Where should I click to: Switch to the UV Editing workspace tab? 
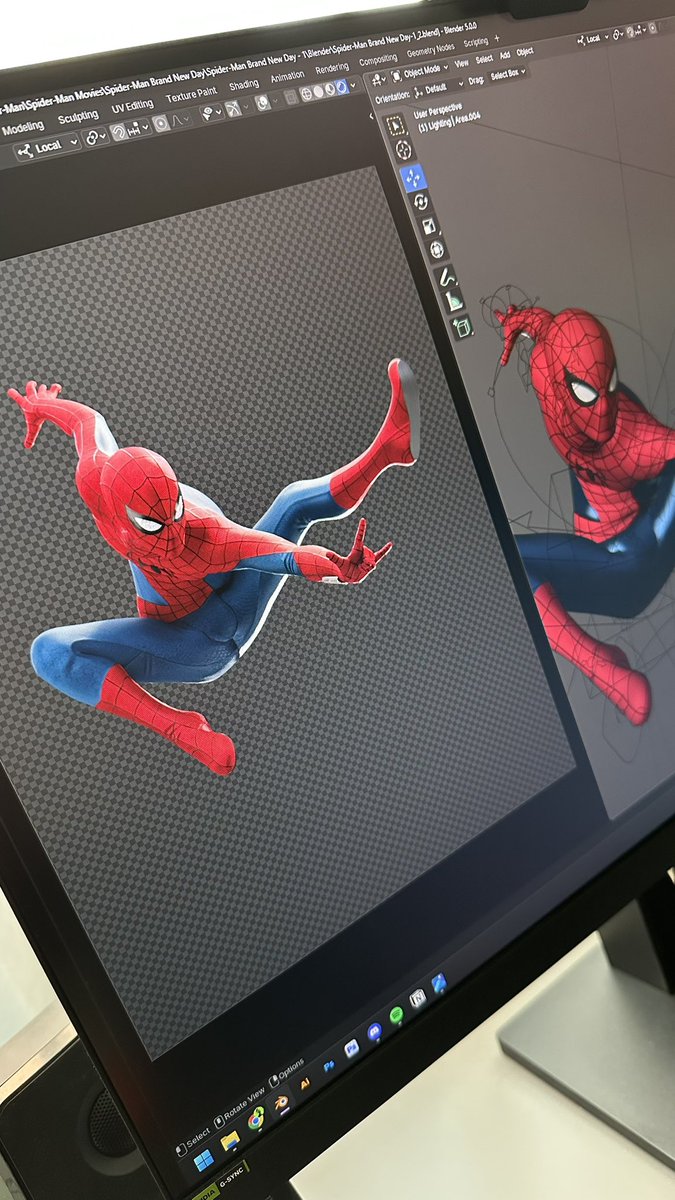(x=132, y=106)
